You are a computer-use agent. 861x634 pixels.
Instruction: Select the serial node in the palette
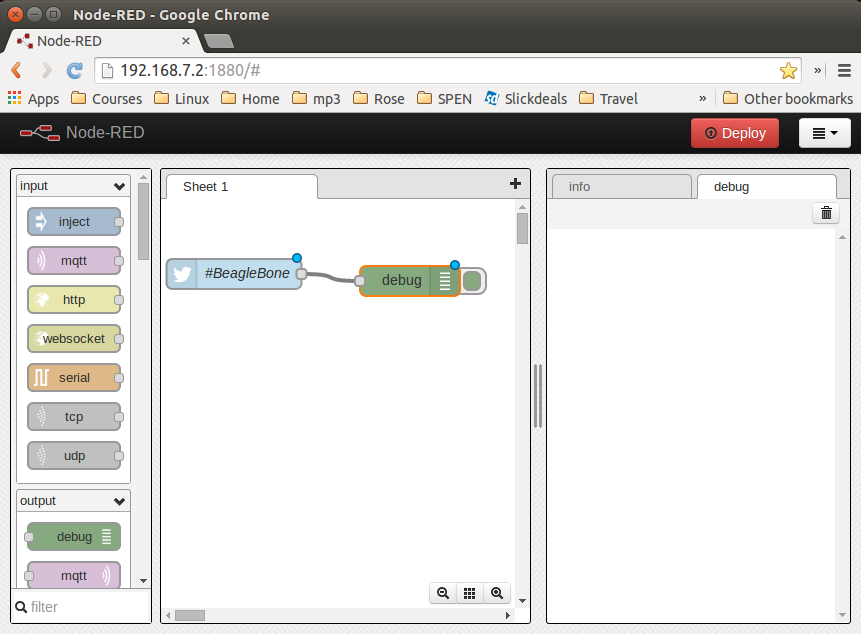pyautogui.click(x=74, y=378)
